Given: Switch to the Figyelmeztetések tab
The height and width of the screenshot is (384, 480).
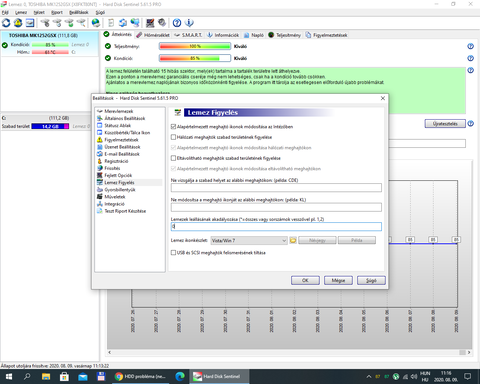Looking at the screenshot, I should (327, 35).
